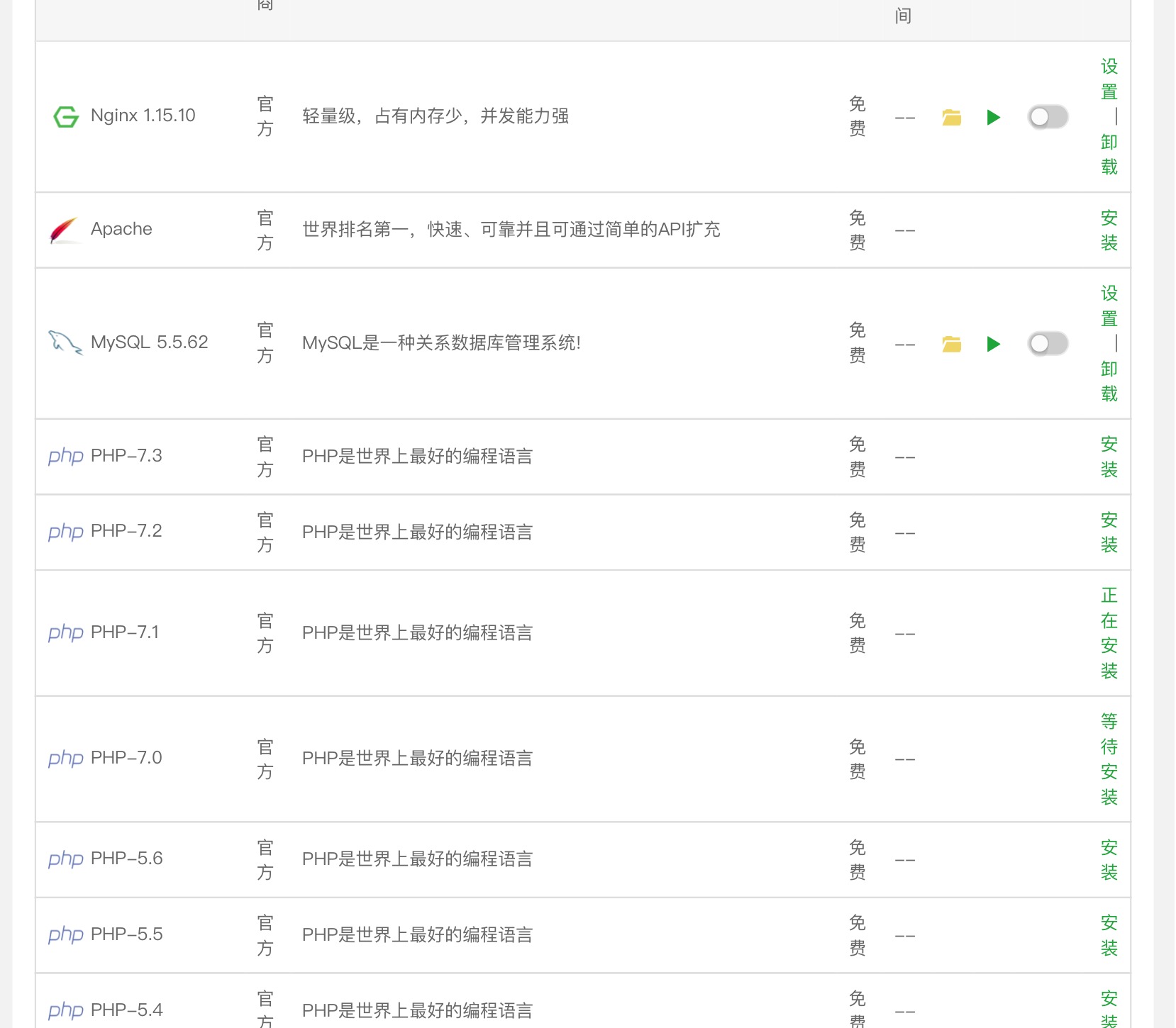This screenshot has height=1028, width=1176.
Task: Select the PHP-5.6 name text
Action: (x=127, y=859)
